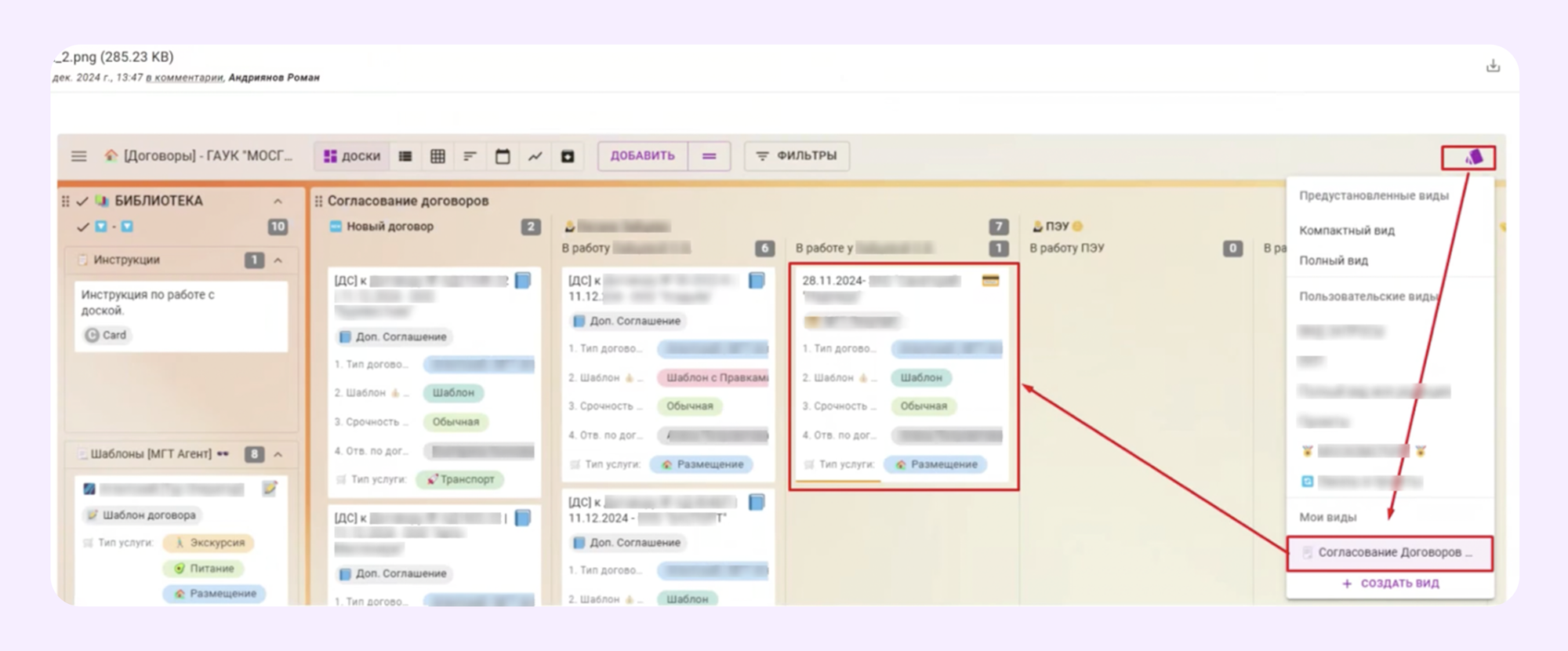
Task: Select the Доски view tab
Action: (x=352, y=156)
